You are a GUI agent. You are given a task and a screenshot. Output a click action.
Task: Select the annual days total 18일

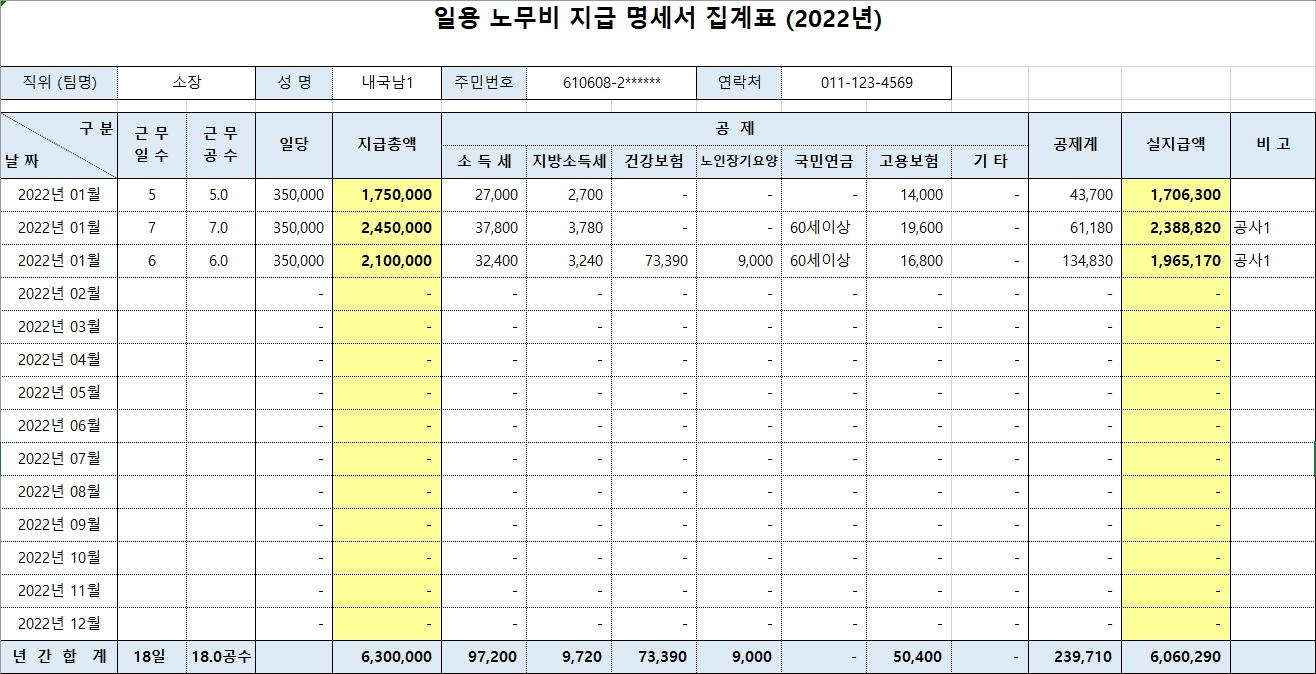pos(152,657)
